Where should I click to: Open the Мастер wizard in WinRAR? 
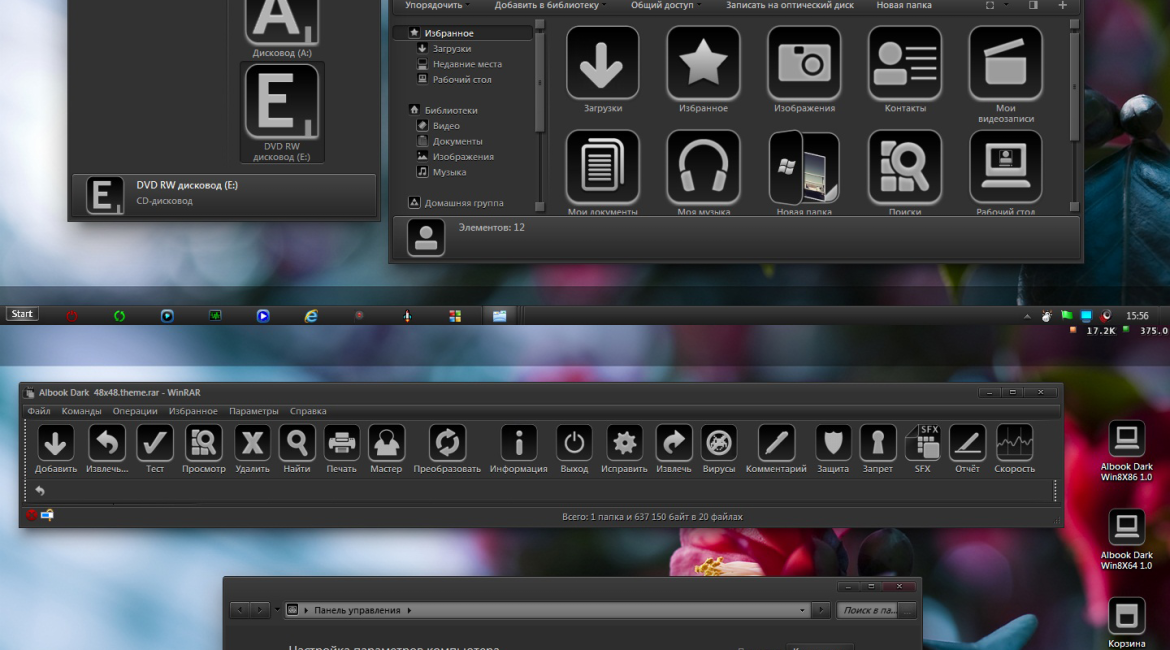[x=386, y=443]
